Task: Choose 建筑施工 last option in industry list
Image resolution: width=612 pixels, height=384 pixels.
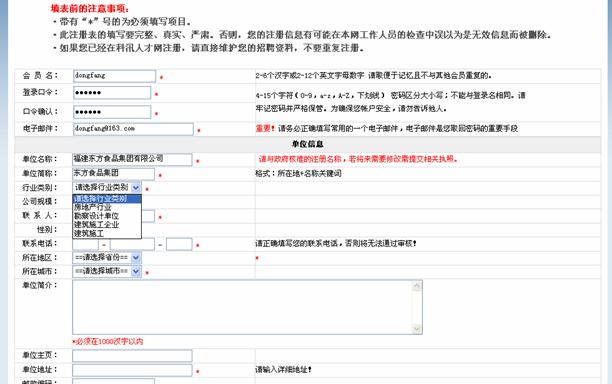Action: (x=107, y=233)
